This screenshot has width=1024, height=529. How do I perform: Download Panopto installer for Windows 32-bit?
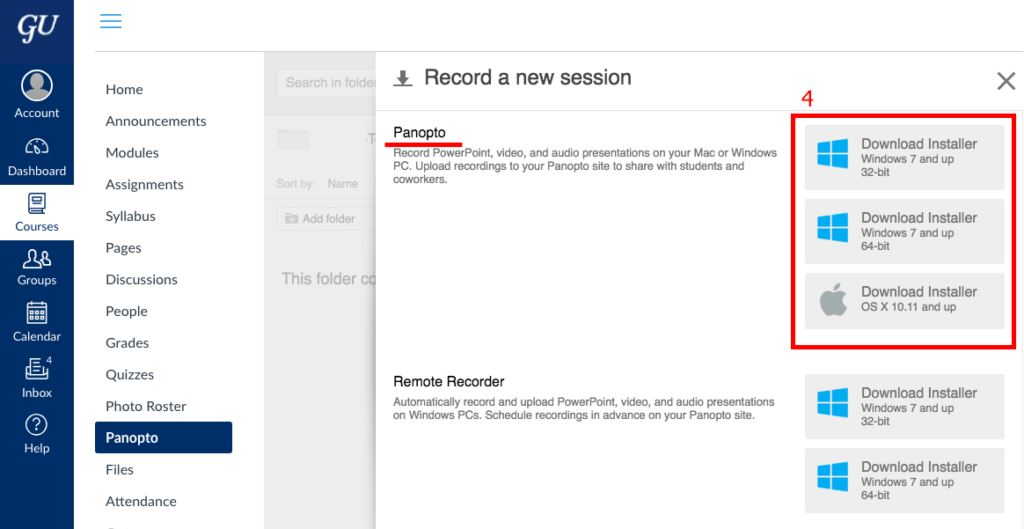[x=904, y=157]
